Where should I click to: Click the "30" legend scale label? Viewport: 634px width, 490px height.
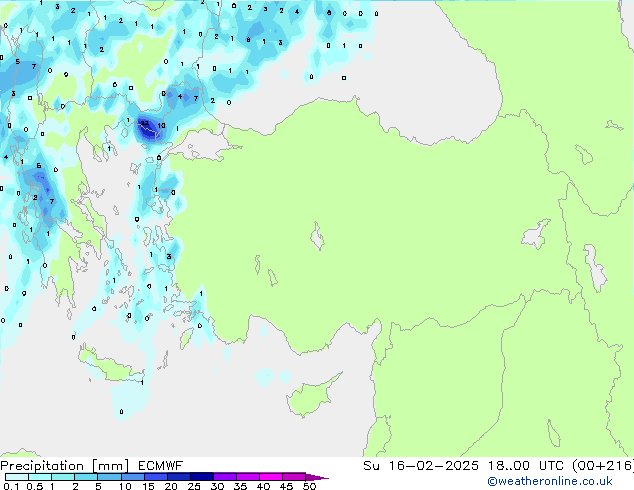tap(217, 486)
